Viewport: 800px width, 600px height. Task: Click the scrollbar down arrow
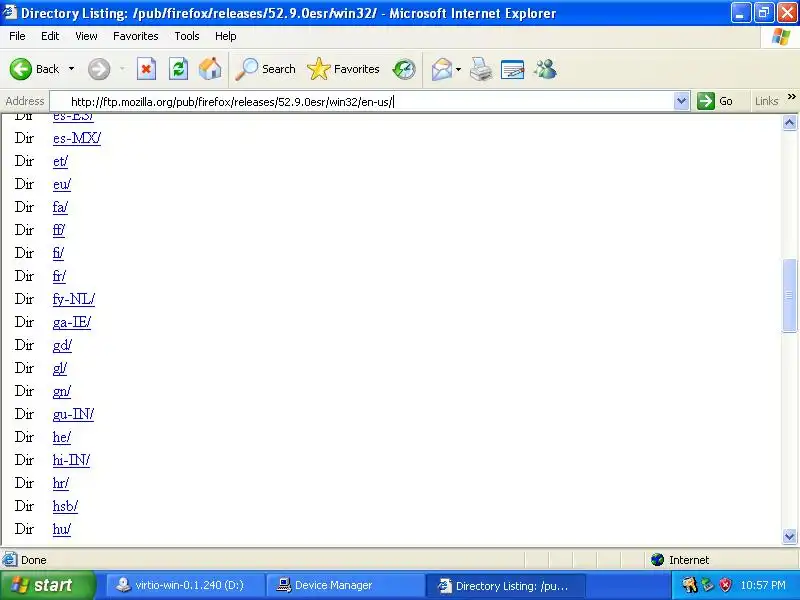pos(789,536)
